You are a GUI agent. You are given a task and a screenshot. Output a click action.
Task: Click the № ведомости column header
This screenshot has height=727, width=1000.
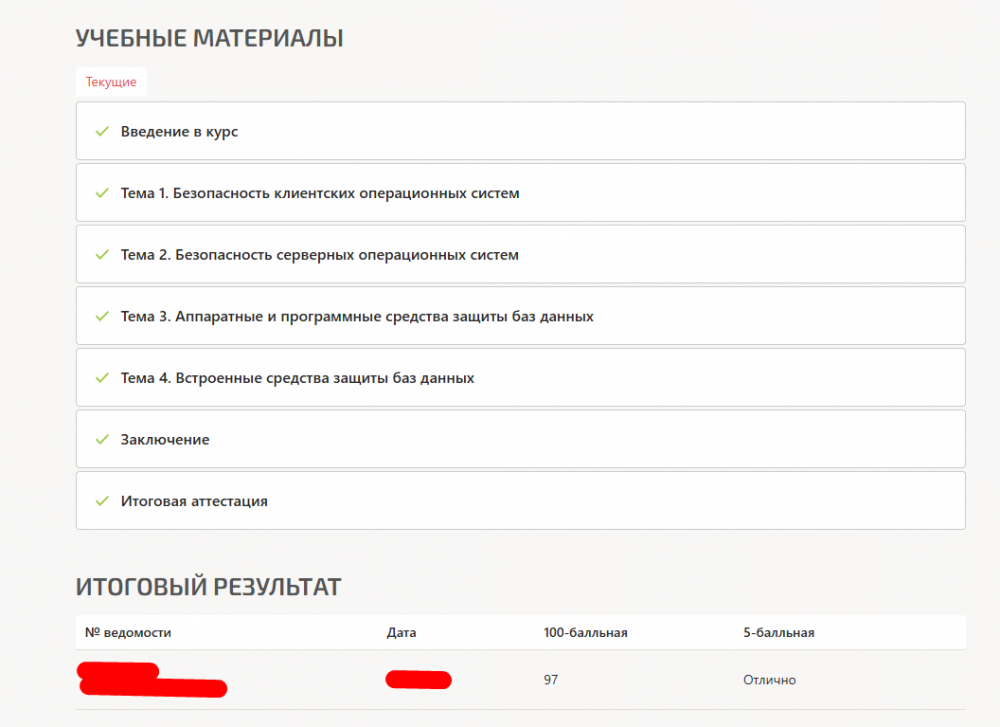128,632
